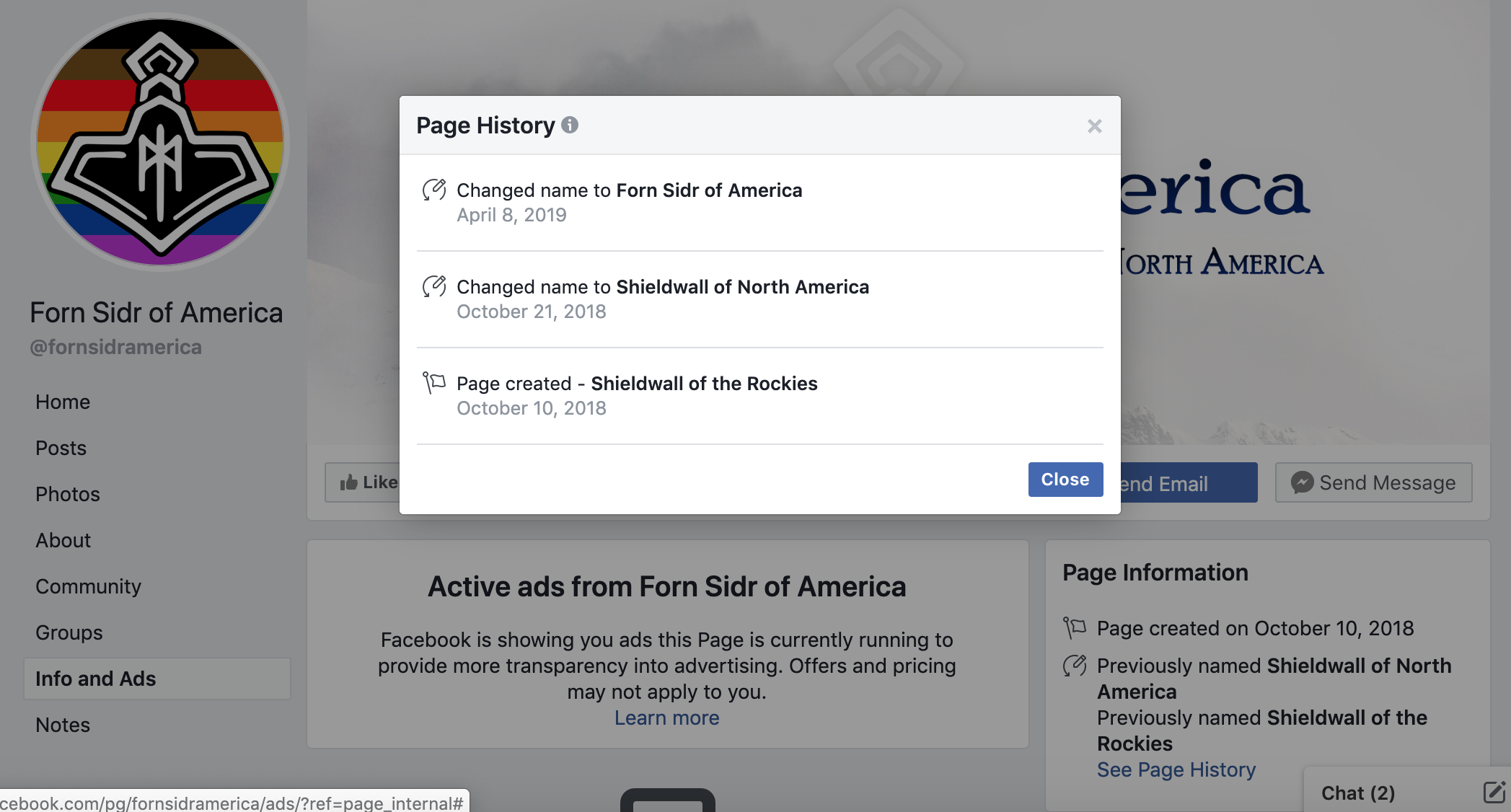This screenshot has height=812, width=1511.
Task: Click the Send Email button
Action: tap(1189, 483)
